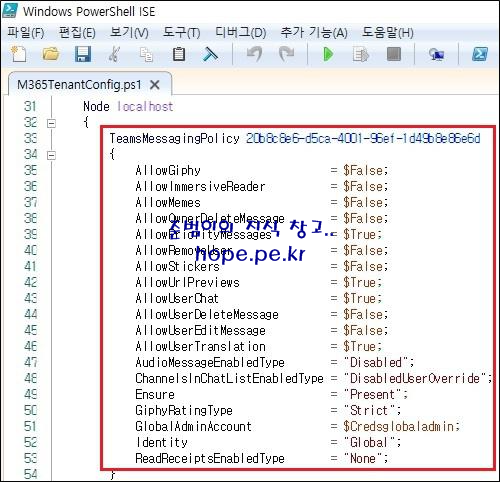Click the GUID 20b8c8e6-d5ca-4001 text
This screenshot has height=482, width=500.
pyautogui.click(x=363, y=138)
